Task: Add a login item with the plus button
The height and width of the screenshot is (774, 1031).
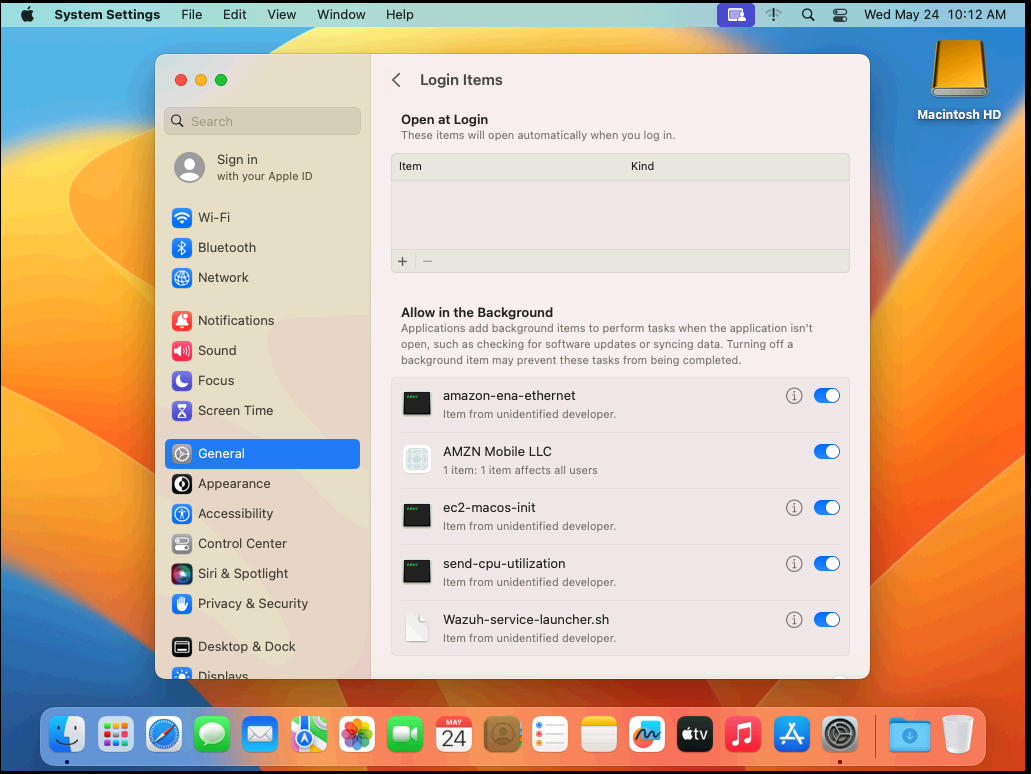Action: point(402,260)
